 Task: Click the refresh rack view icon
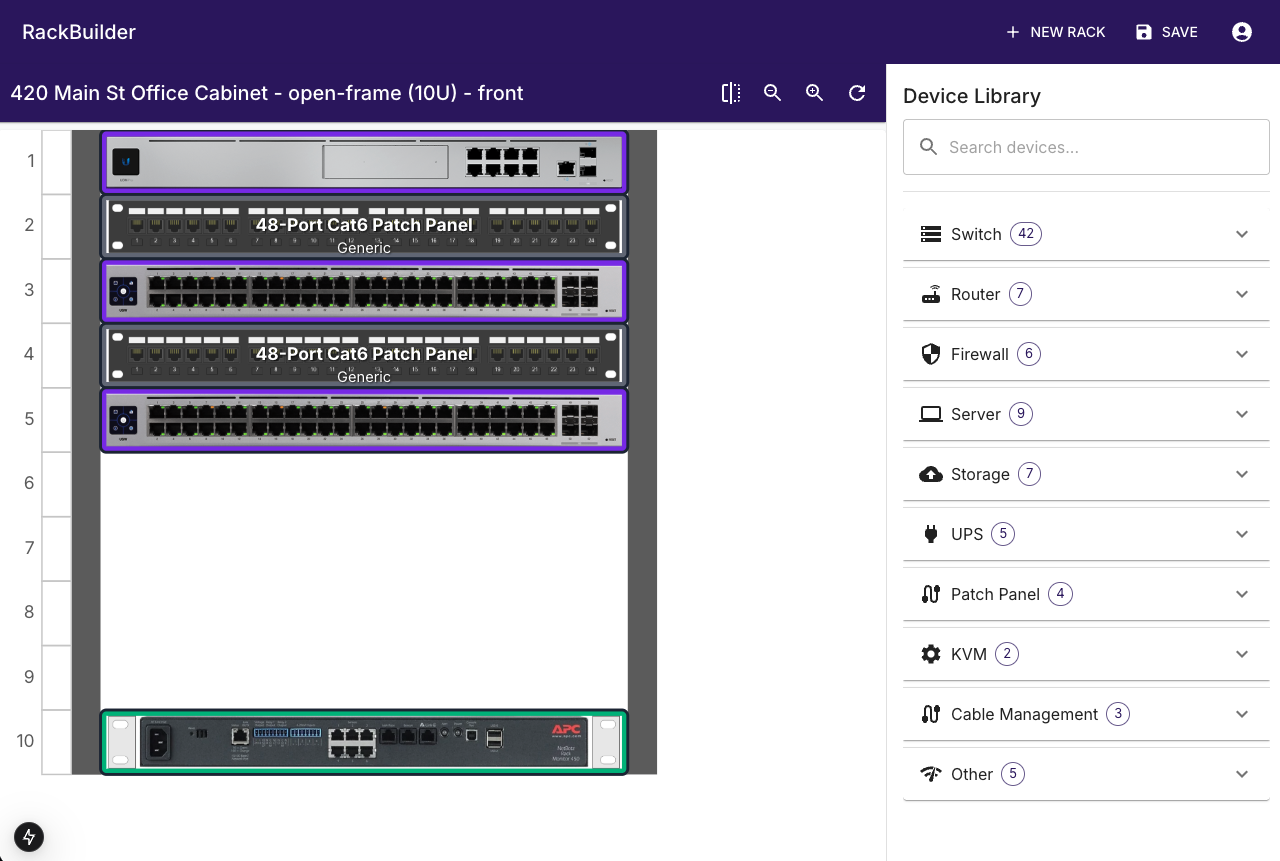(x=857, y=93)
